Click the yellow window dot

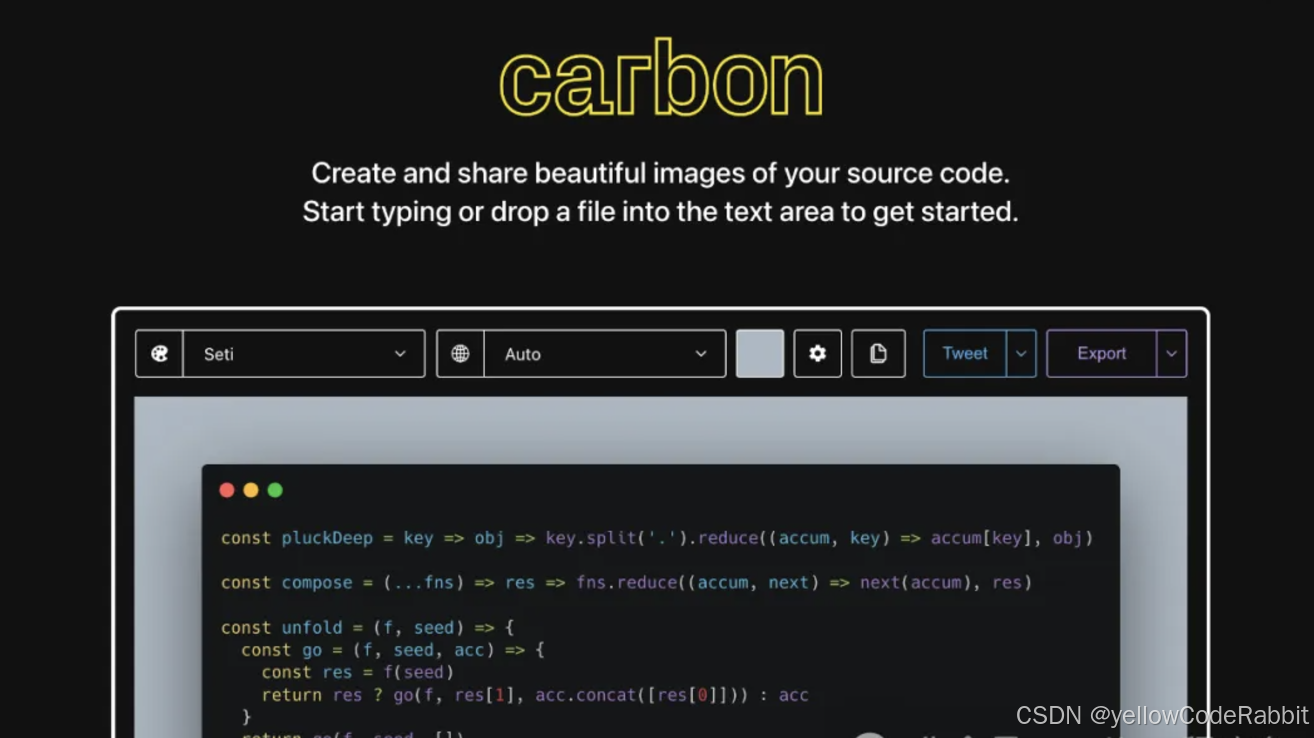pyautogui.click(x=251, y=490)
